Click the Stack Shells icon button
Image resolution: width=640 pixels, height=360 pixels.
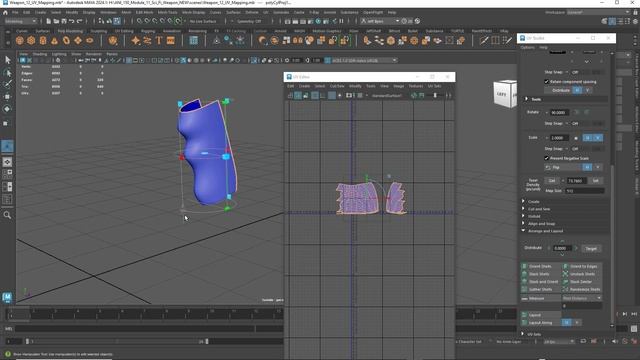[x=525, y=274]
